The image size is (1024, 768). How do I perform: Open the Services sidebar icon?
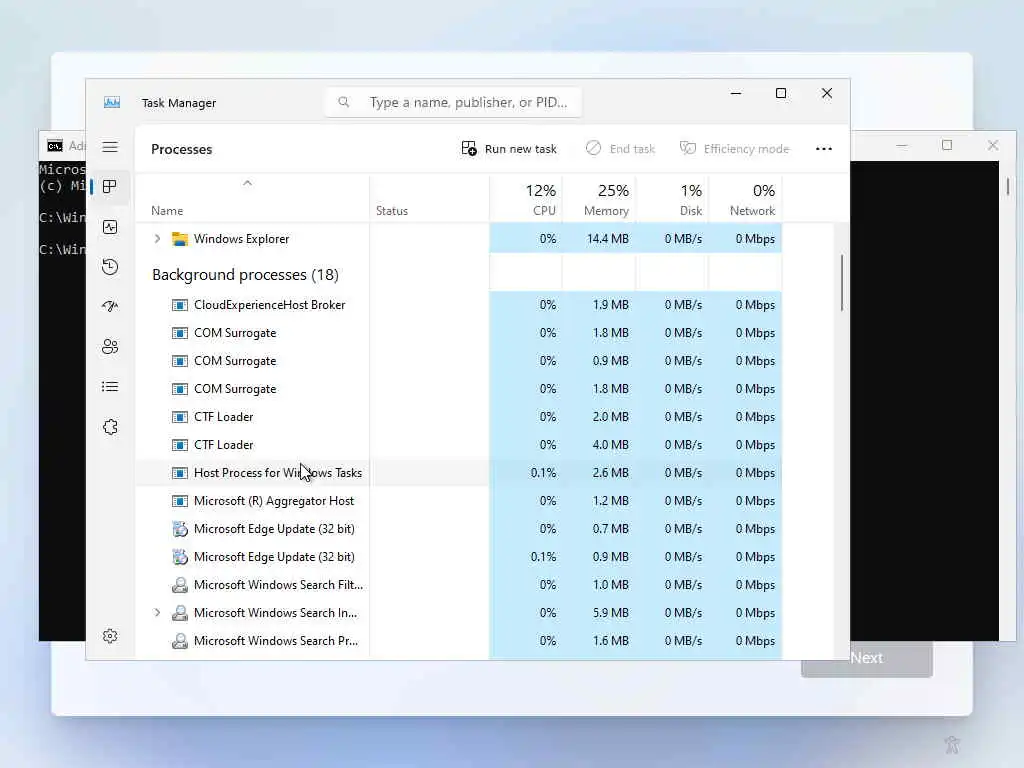point(110,427)
